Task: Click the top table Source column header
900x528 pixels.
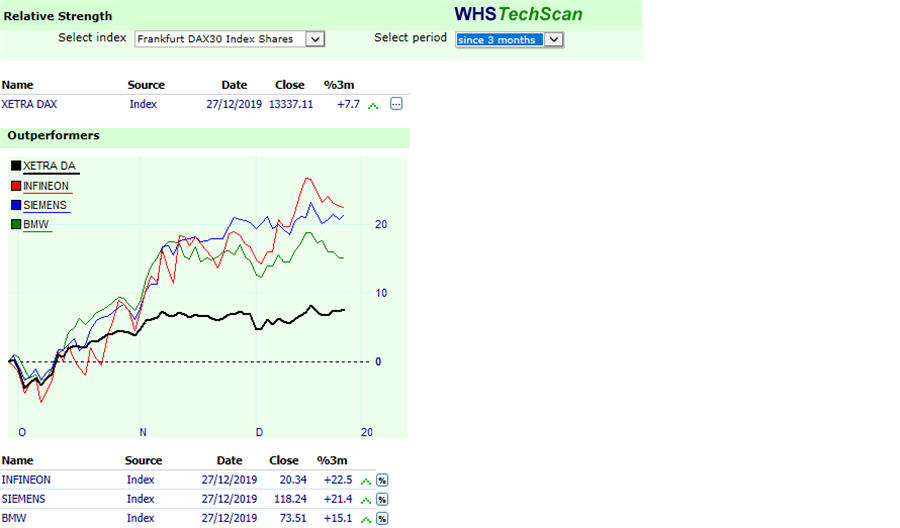Action: pos(146,85)
